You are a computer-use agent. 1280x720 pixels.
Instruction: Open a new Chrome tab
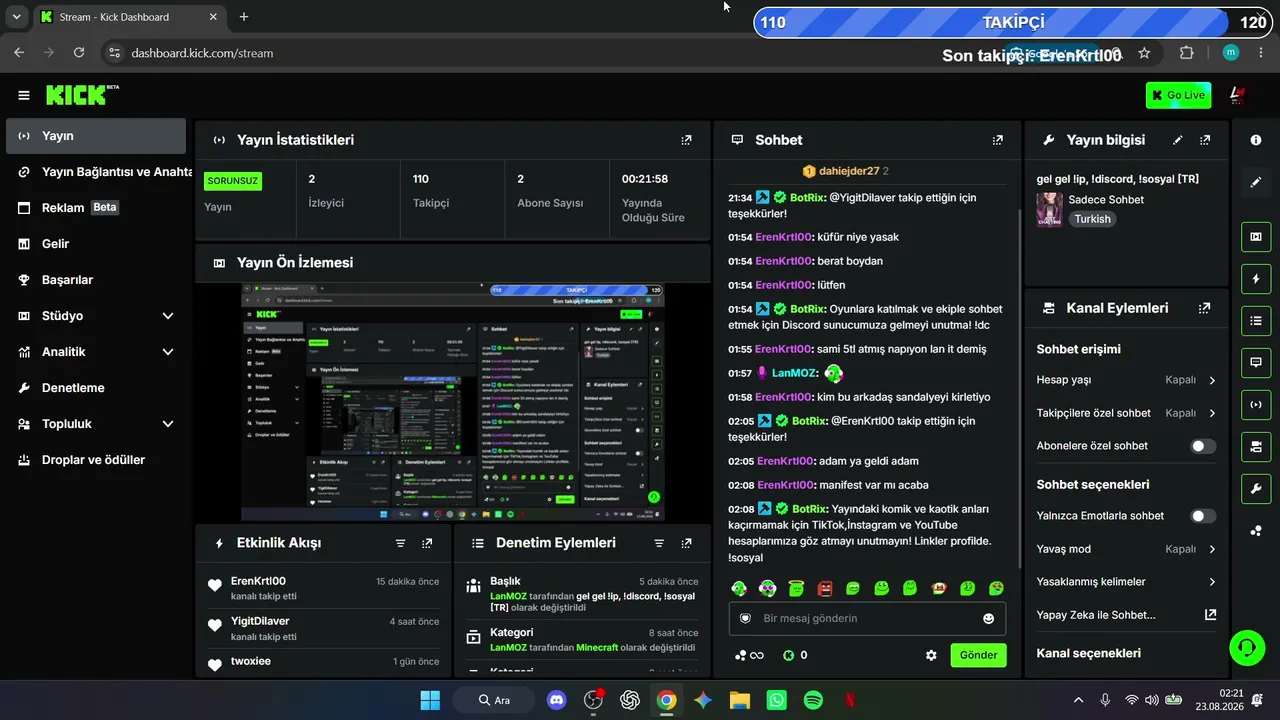point(244,17)
